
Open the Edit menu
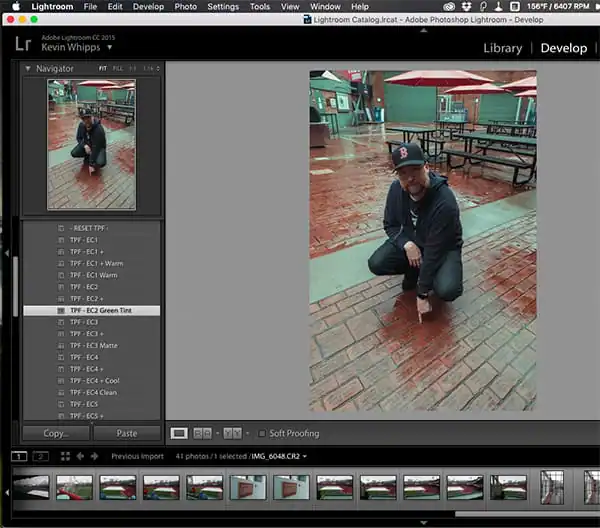(x=115, y=7)
